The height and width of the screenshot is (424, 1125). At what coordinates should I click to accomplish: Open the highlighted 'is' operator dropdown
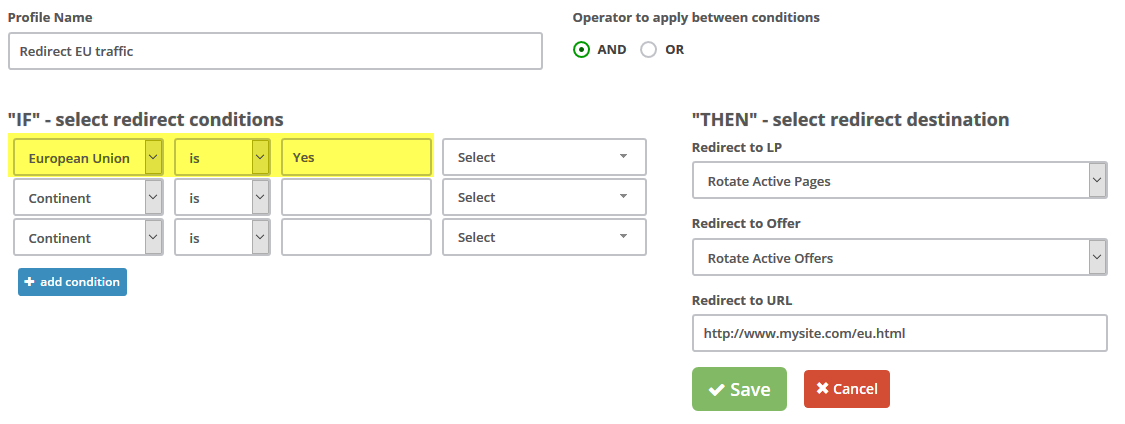point(222,157)
